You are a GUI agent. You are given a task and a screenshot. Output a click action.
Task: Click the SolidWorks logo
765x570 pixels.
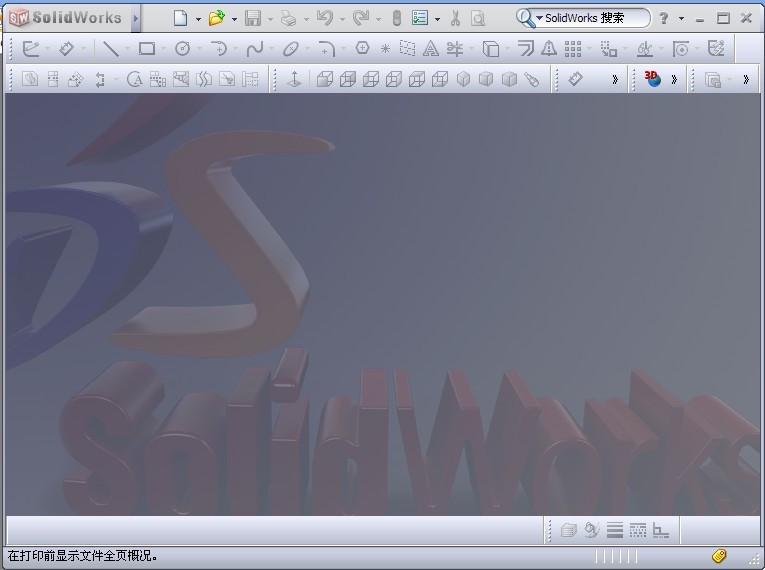coord(65,18)
